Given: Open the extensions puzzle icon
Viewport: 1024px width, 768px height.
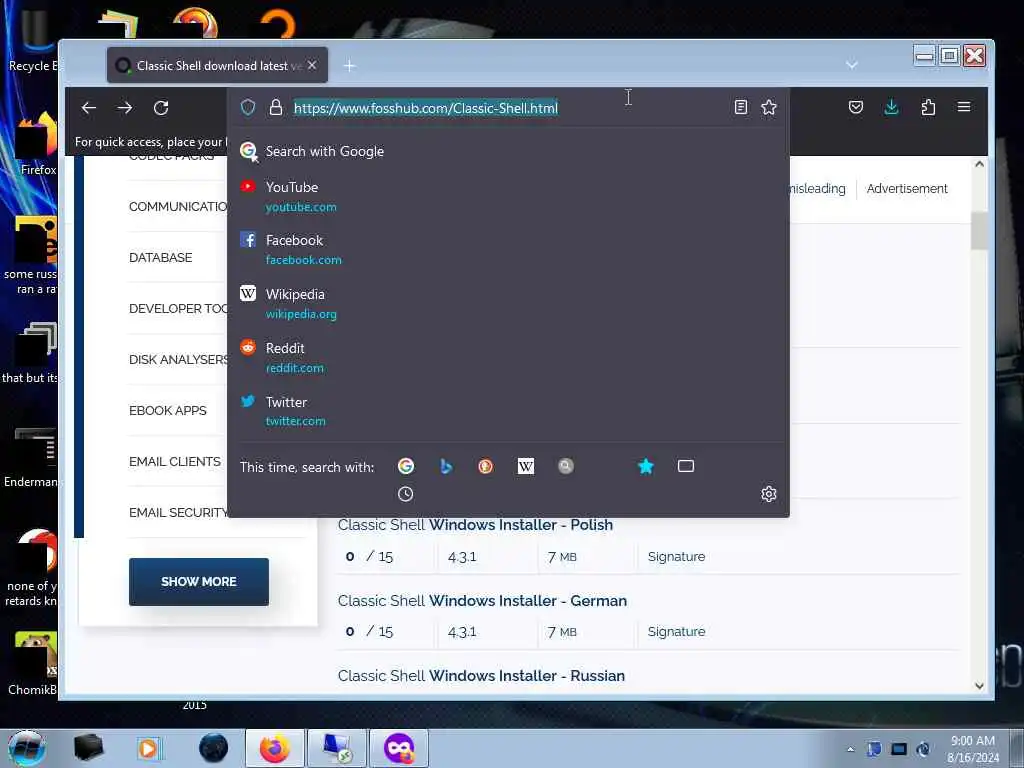Looking at the screenshot, I should coord(928,107).
